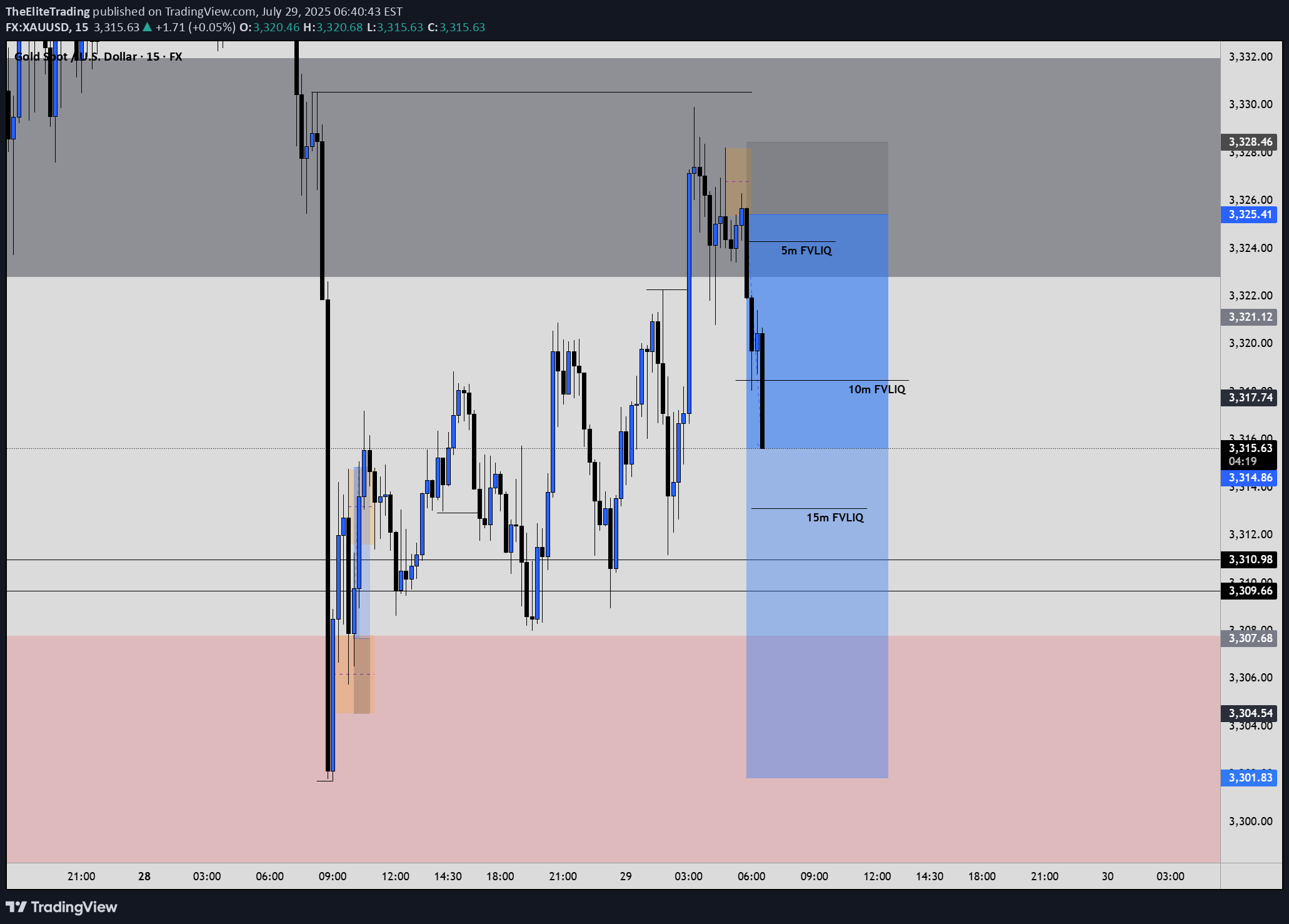Click the 3,307.68 price label
Viewport: 1289px width, 924px height.
(x=1249, y=638)
